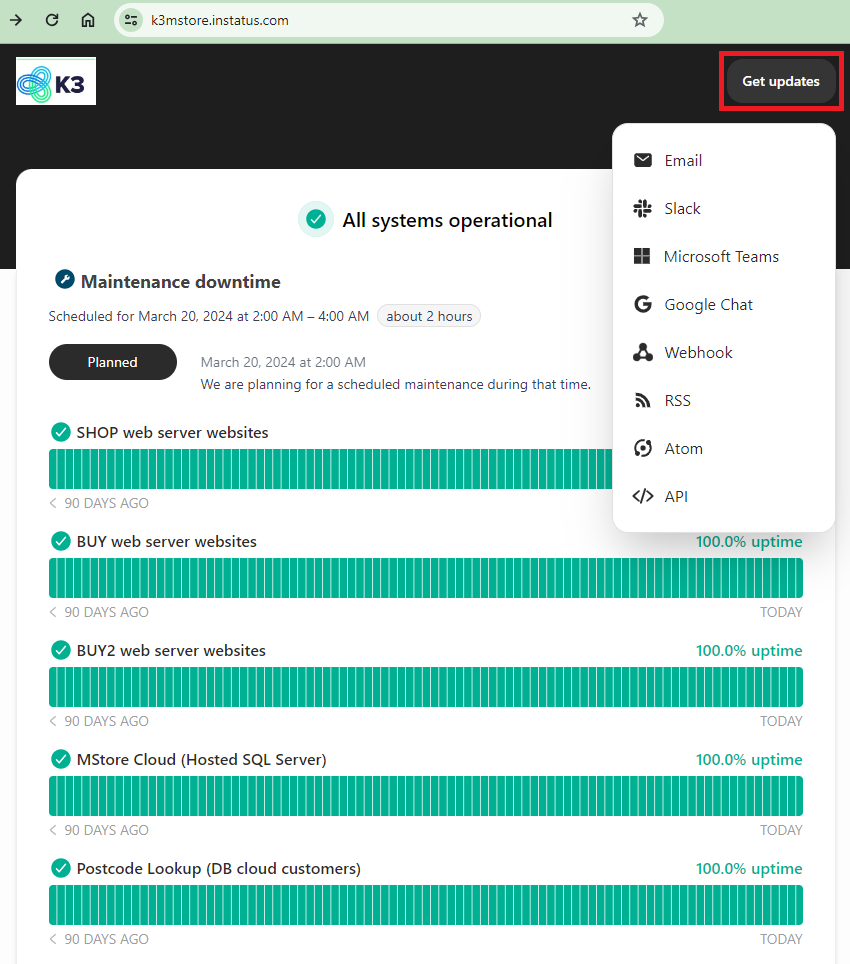This screenshot has height=964, width=850.
Task: Click the API code brackets icon
Action: pyautogui.click(x=643, y=496)
